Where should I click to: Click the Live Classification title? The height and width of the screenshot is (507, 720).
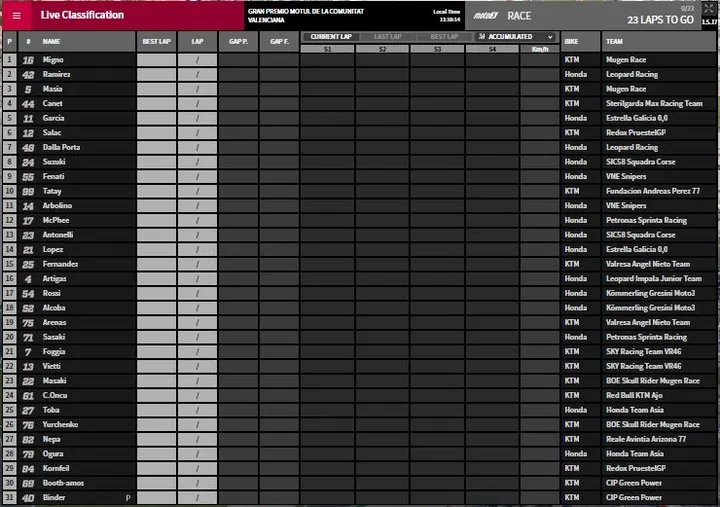click(x=82, y=15)
